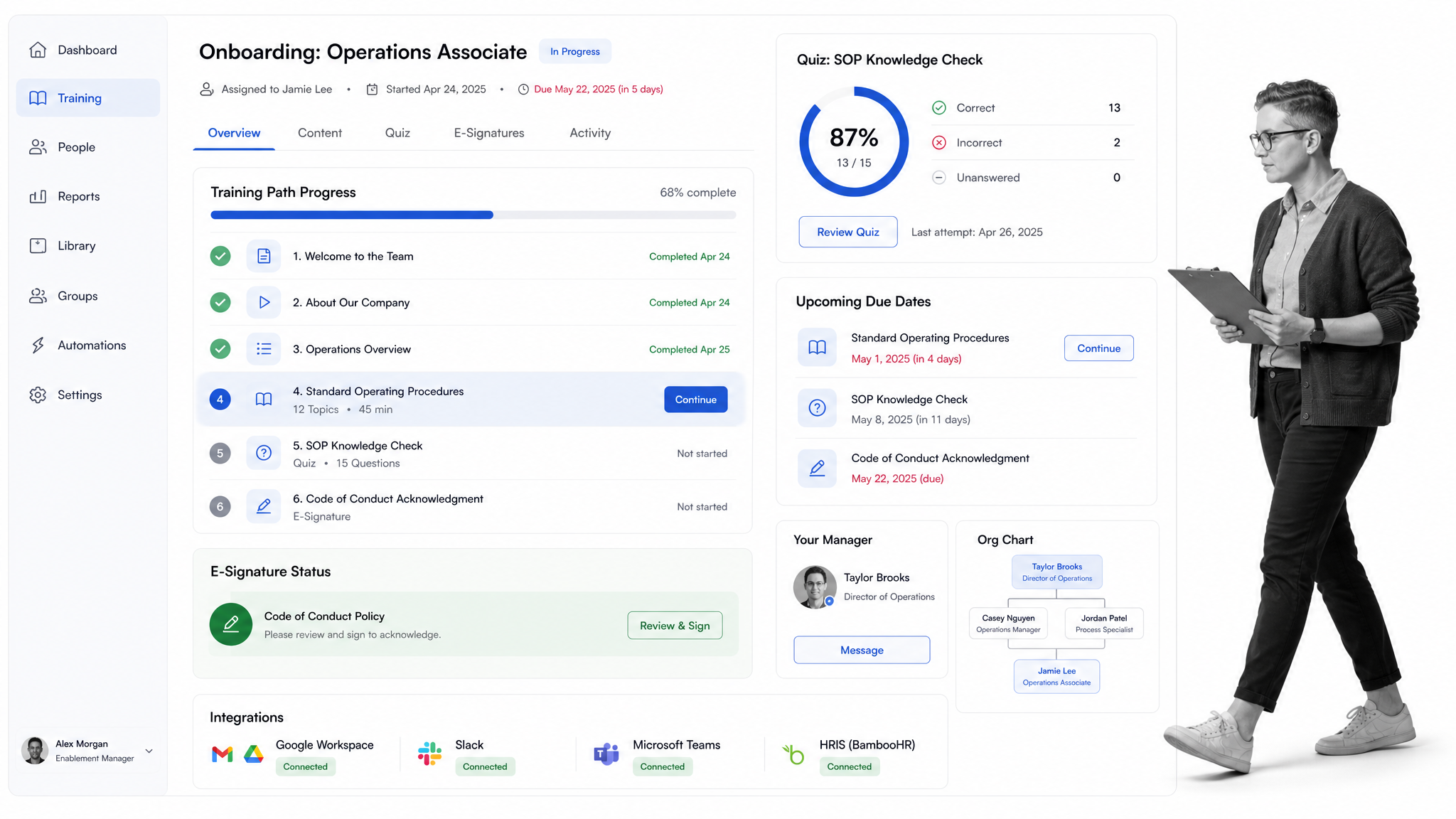
Task: Click completed checkmark for Welcome to the Team
Action: coord(220,256)
